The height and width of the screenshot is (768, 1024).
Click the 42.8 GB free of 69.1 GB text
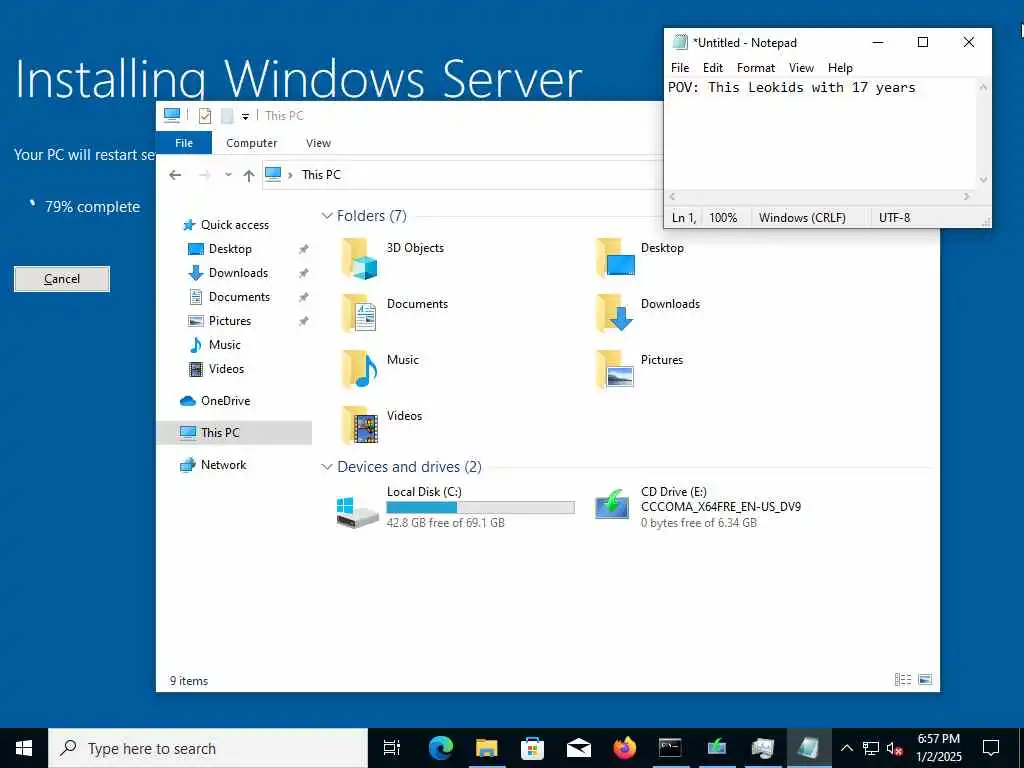tap(445, 522)
